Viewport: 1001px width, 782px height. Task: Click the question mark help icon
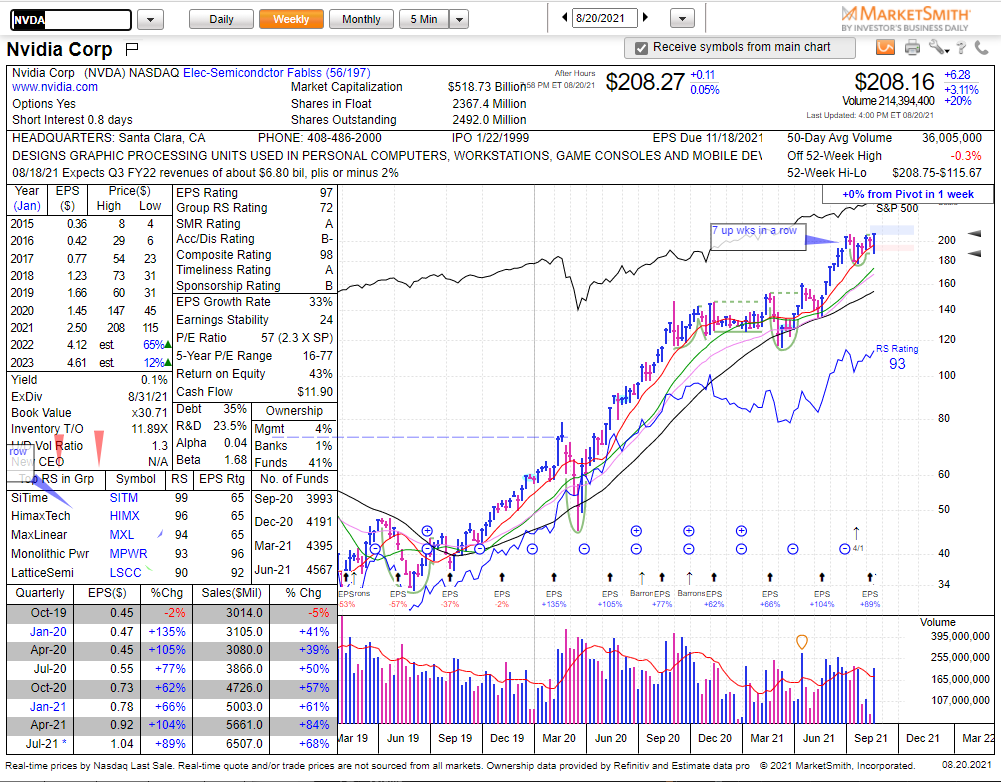pyautogui.click(x=961, y=47)
